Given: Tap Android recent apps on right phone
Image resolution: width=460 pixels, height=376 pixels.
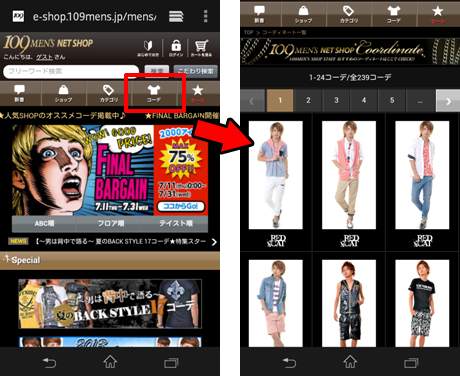Looking at the screenshot, I should [411, 362].
